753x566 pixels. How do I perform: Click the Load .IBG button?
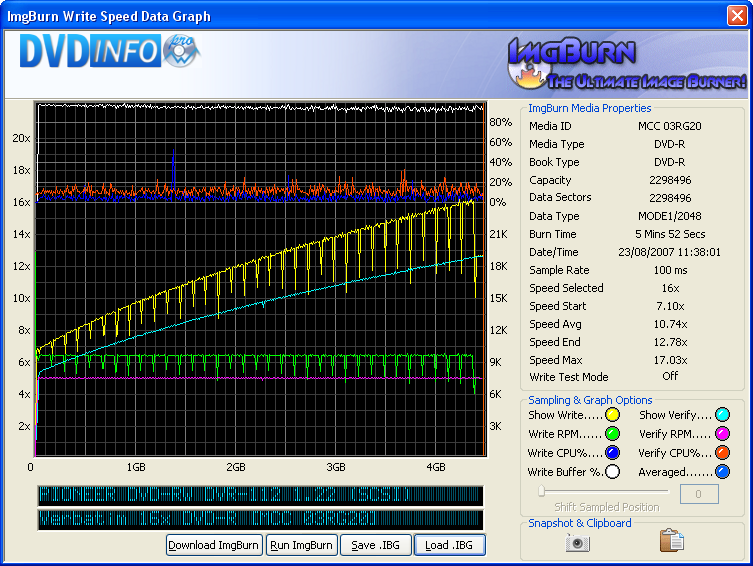(x=449, y=545)
